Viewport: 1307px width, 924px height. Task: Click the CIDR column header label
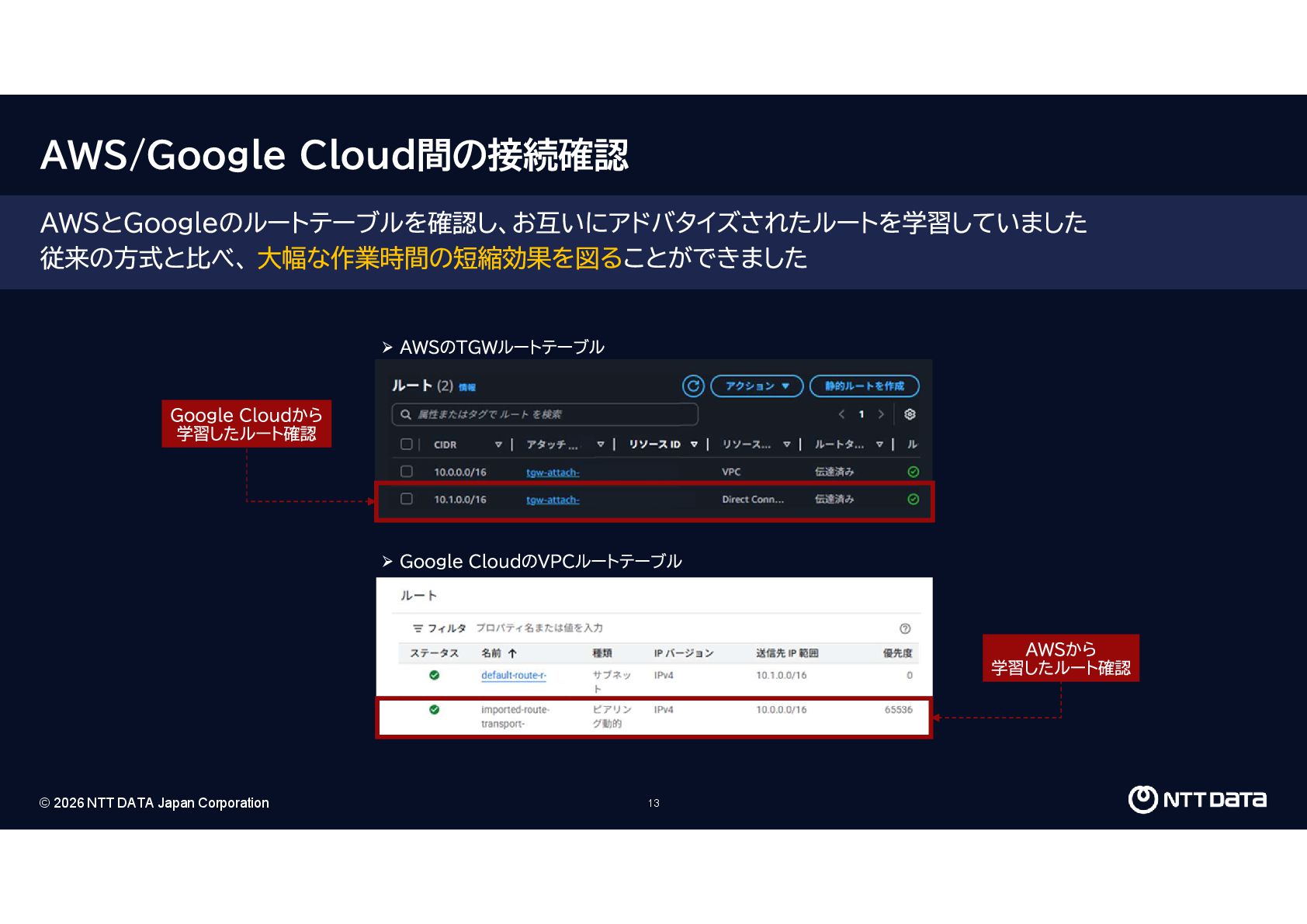[445, 445]
